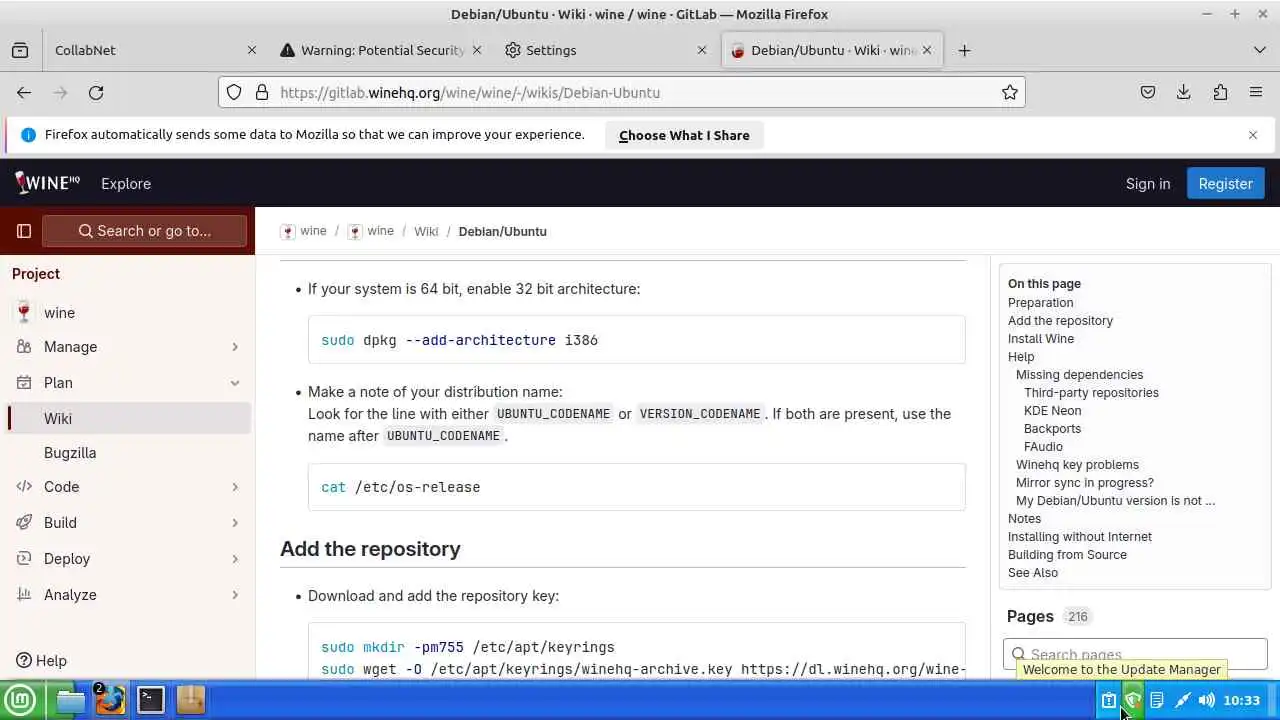Open the Explore menu link
The height and width of the screenshot is (720, 1280).
126,184
